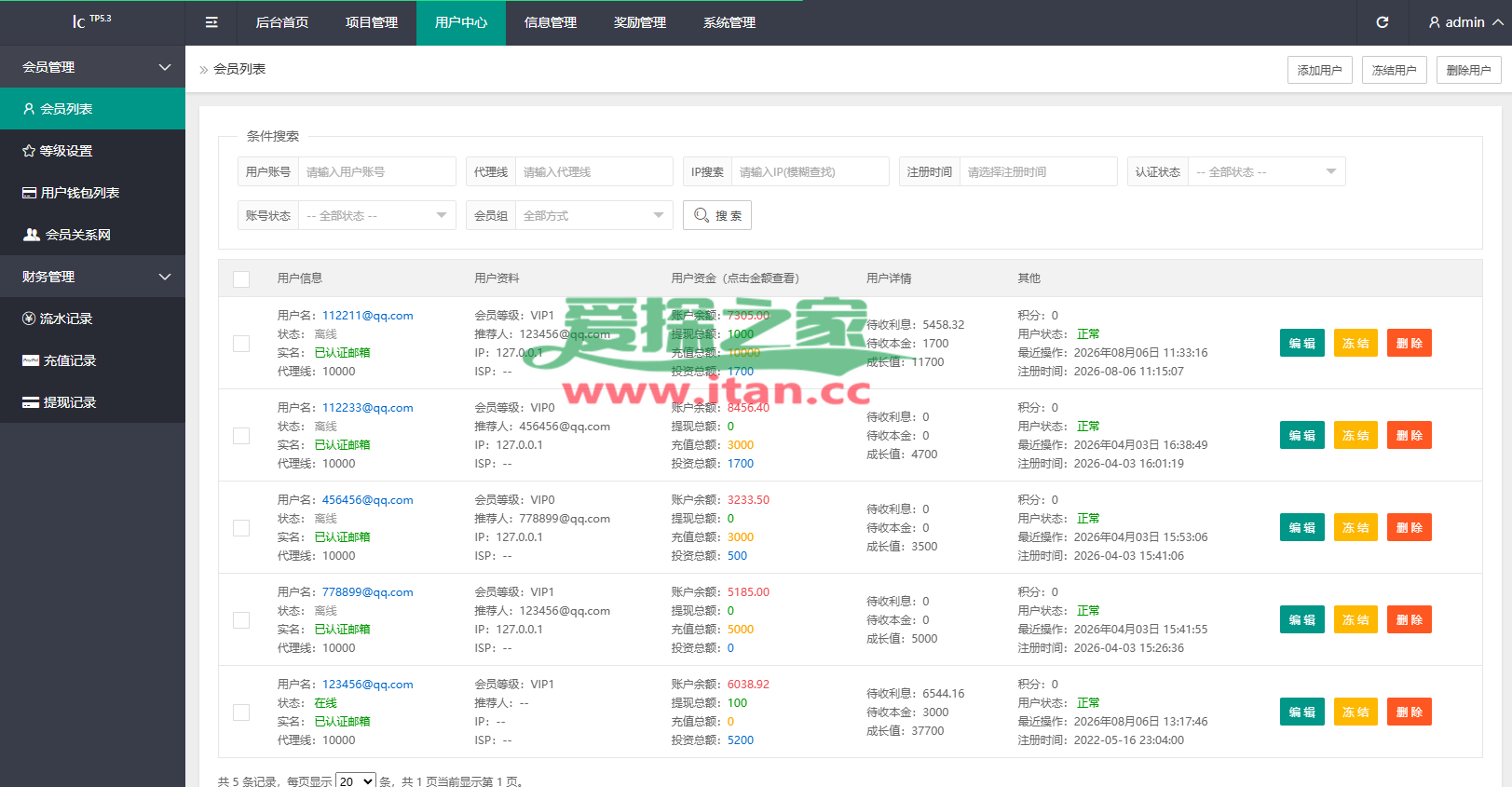Open 充值记录 in sidebar

coord(92,360)
